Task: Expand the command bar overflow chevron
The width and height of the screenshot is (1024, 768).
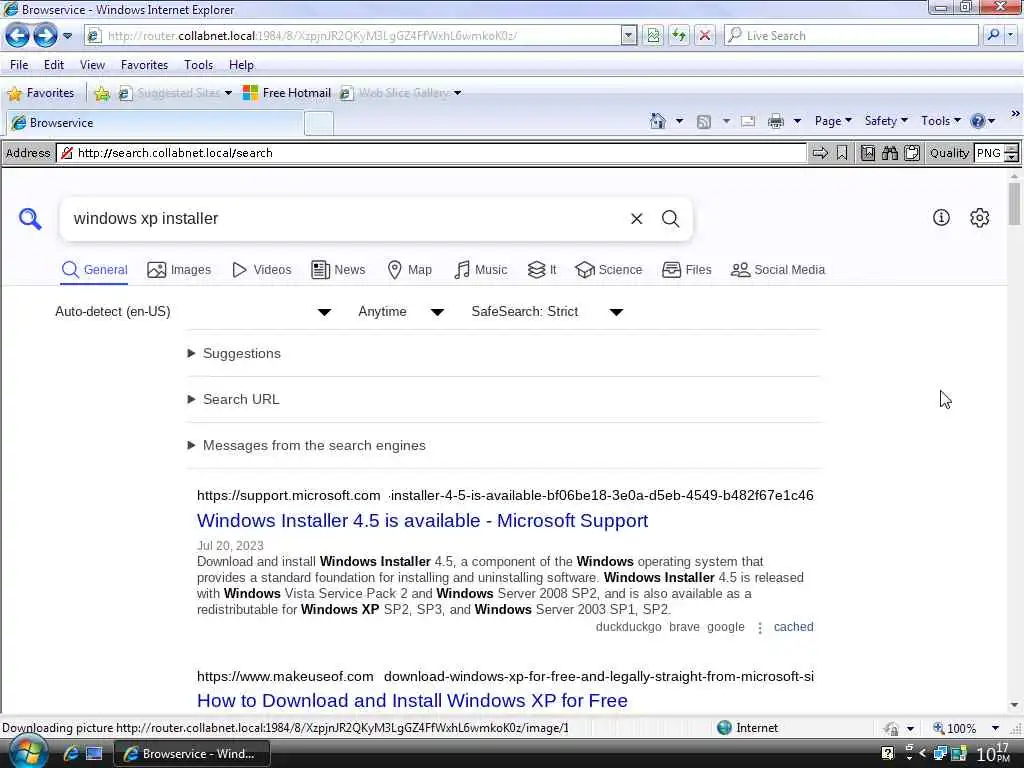Action: click(x=1015, y=114)
